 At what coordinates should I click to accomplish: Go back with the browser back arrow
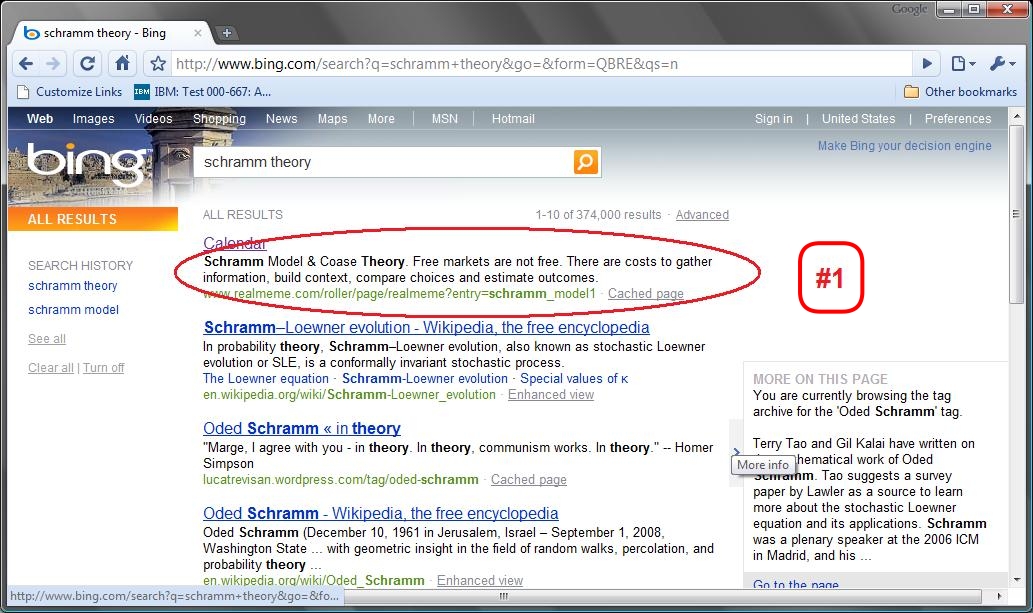point(26,64)
